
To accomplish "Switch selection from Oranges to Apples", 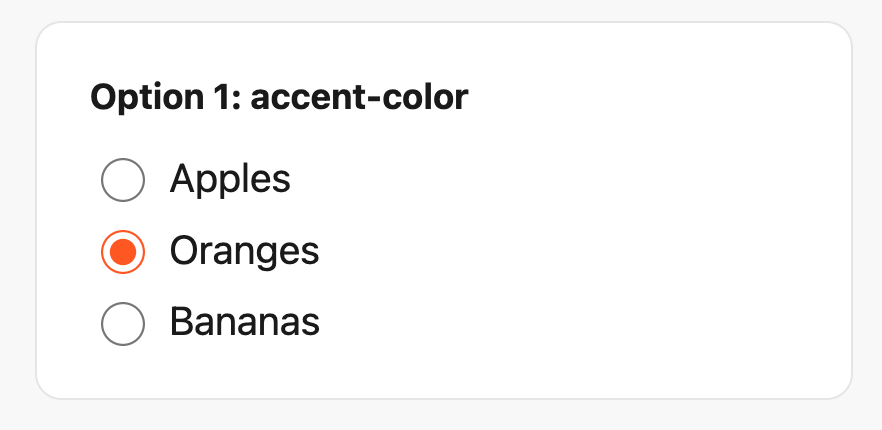I will click(123, 180).
